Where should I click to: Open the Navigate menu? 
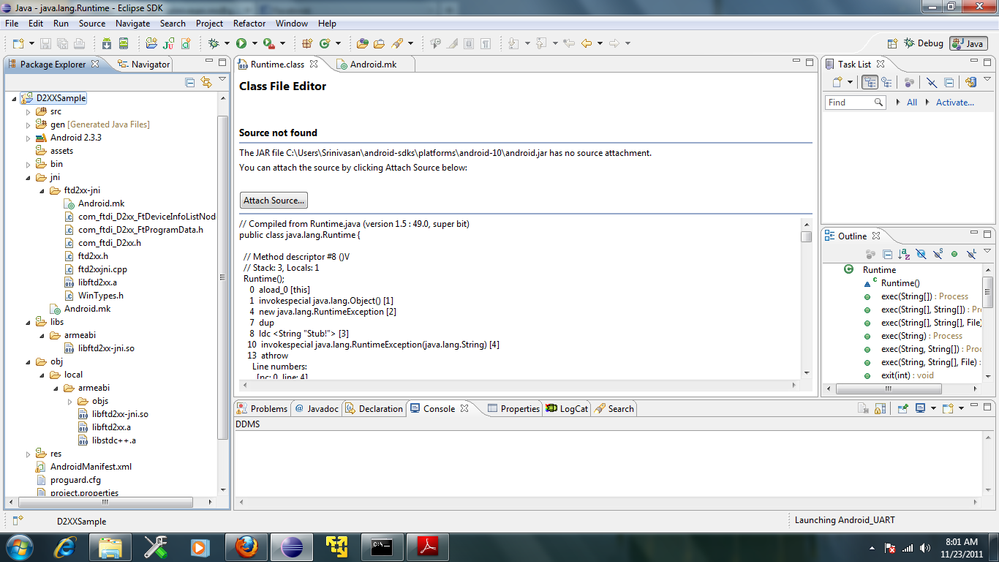[133, 24]
